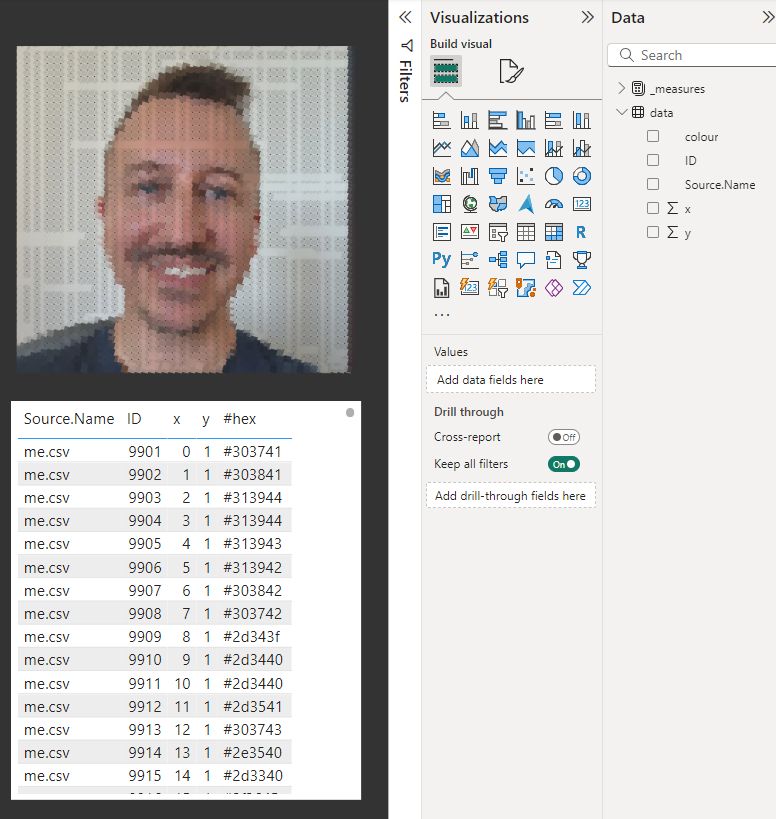Select the Key influencers visual
Screen dimensions: 776x819
(469, 259)
